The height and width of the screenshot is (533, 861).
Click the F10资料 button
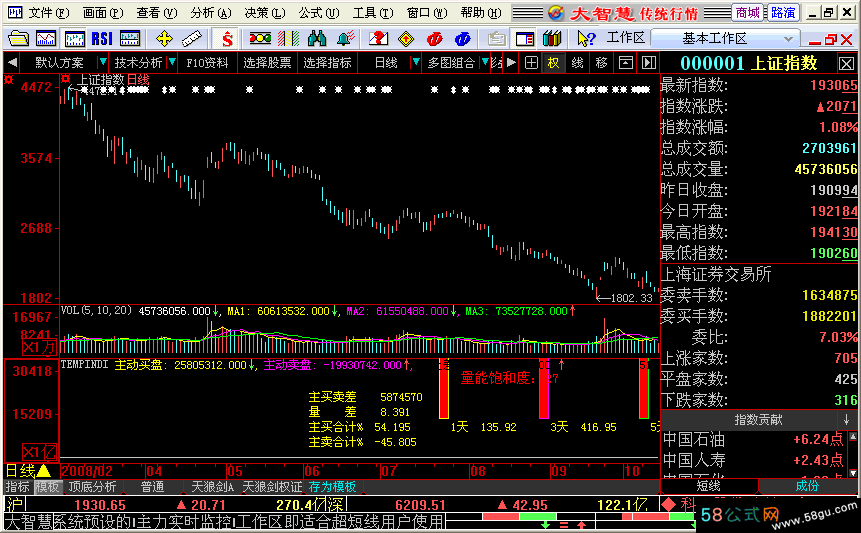(207, 63)
